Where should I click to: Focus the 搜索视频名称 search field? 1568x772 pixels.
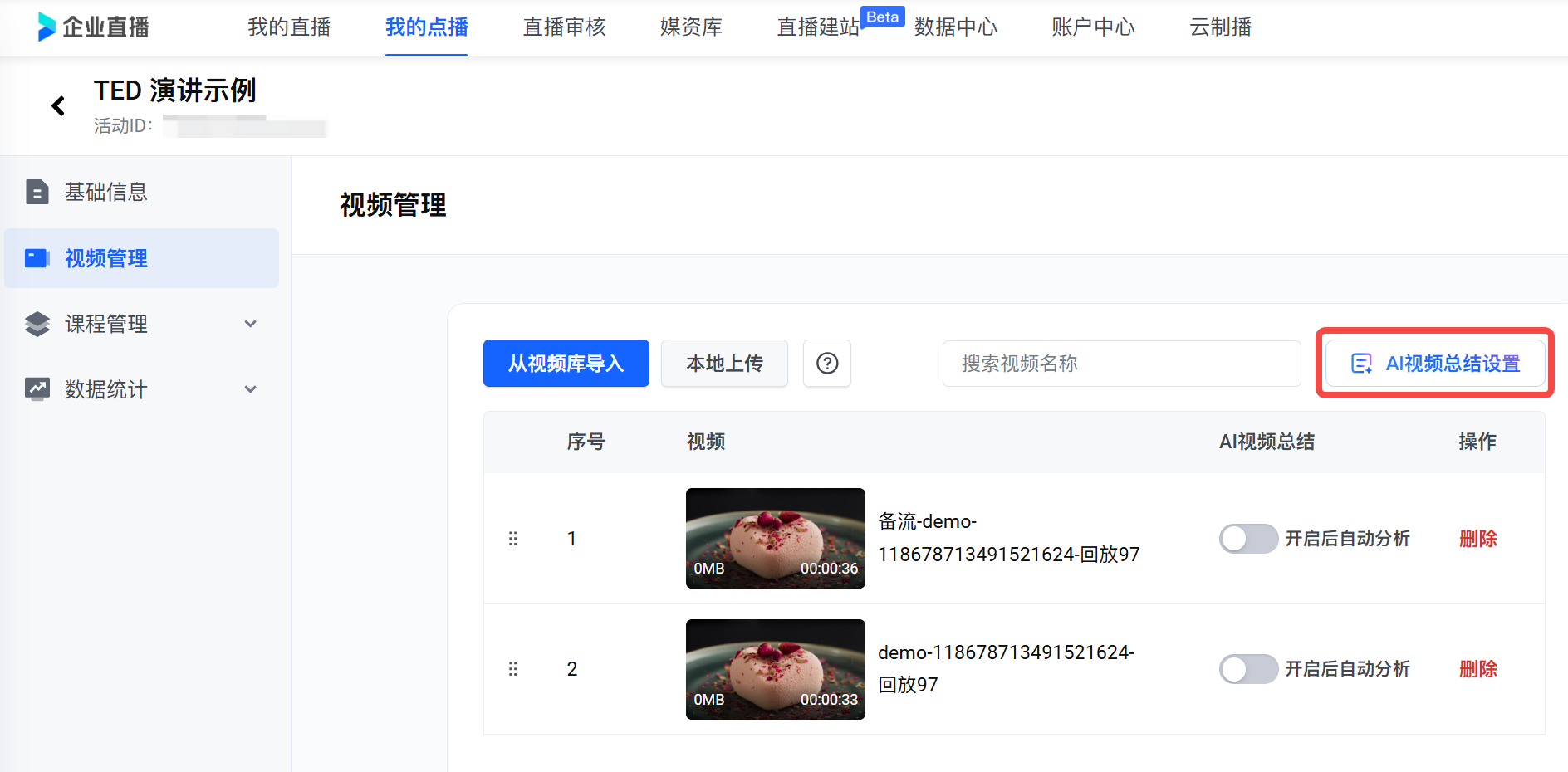[1121, 364]
